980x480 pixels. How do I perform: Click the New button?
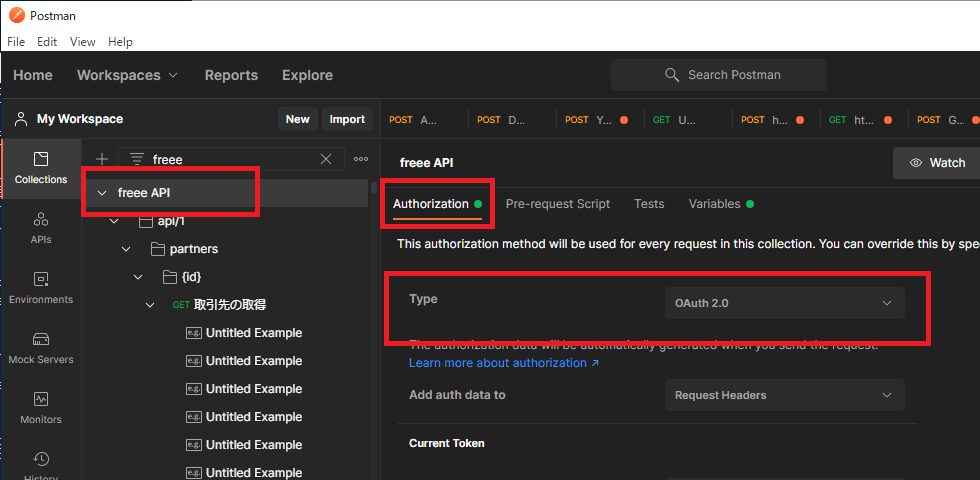(298, 119)
